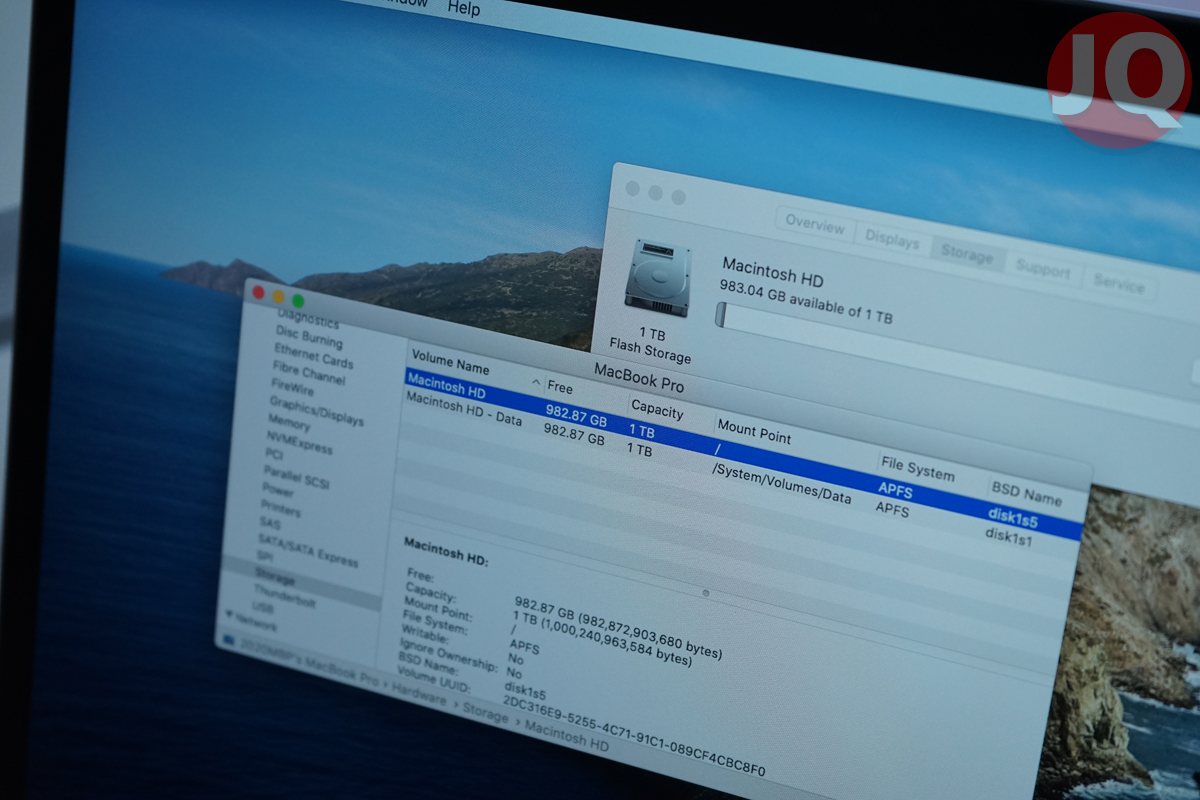Select Disc Burning in the sidebar
The height and width of the screenshot is (800, 1200).
[308, 337]
